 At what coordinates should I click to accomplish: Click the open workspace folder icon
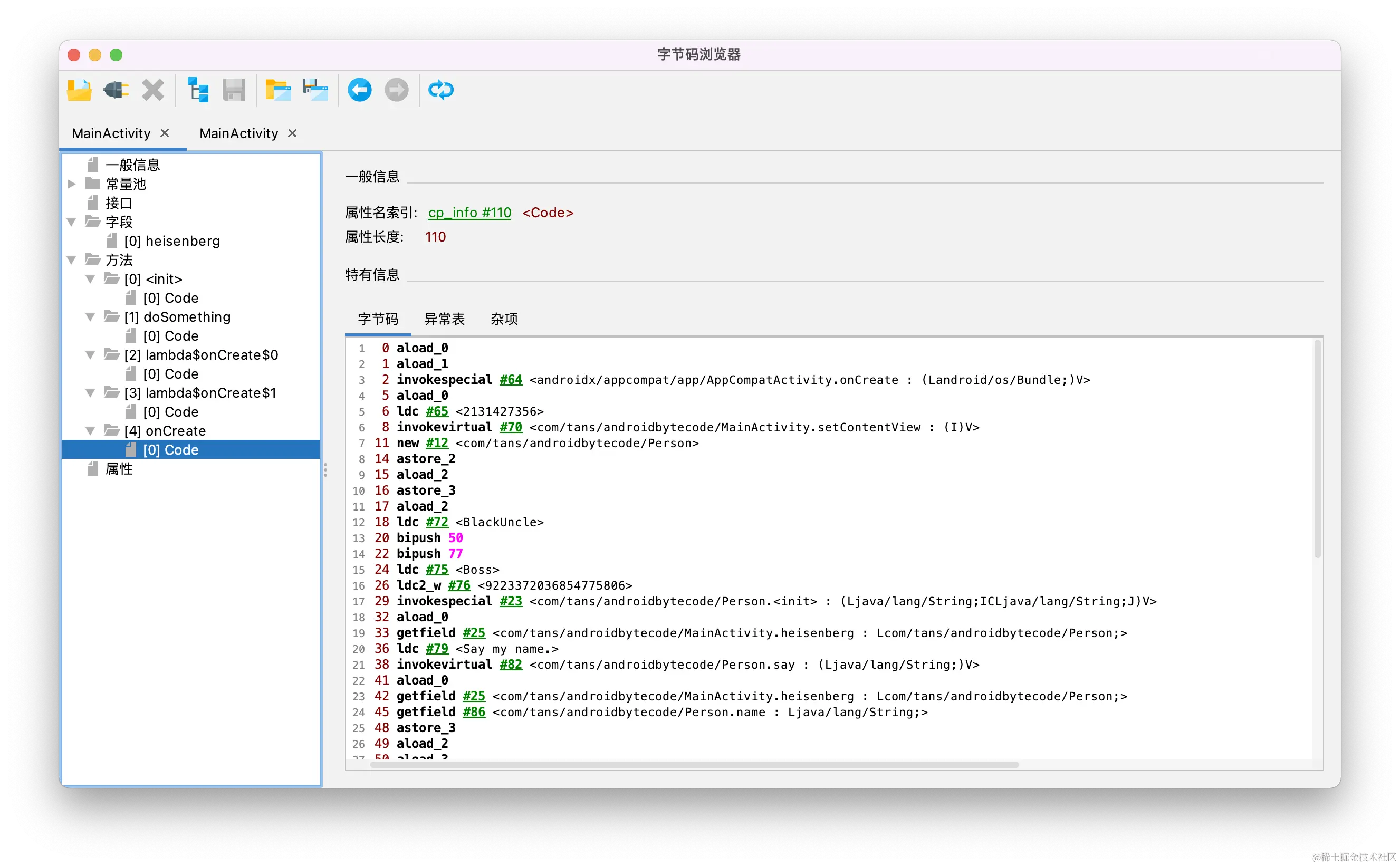pyautogui.click(x=278, y=90)
